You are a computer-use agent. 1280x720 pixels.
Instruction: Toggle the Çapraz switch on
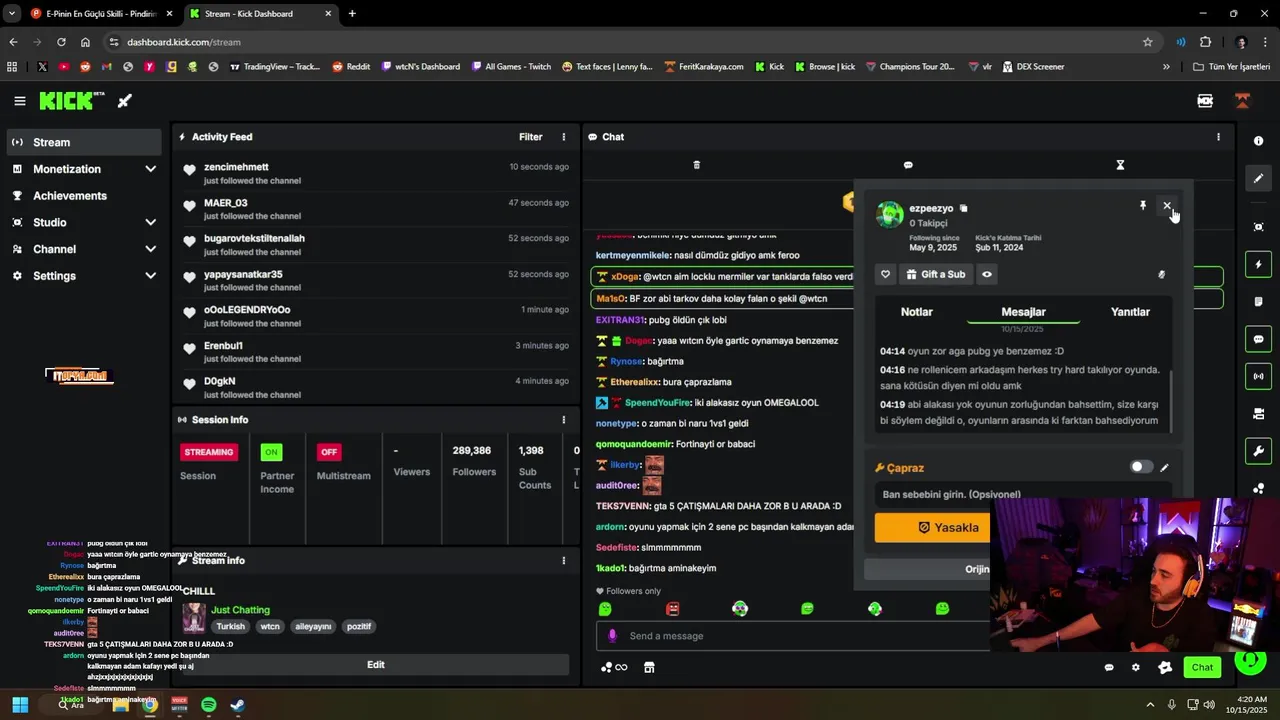(1141, 467)
